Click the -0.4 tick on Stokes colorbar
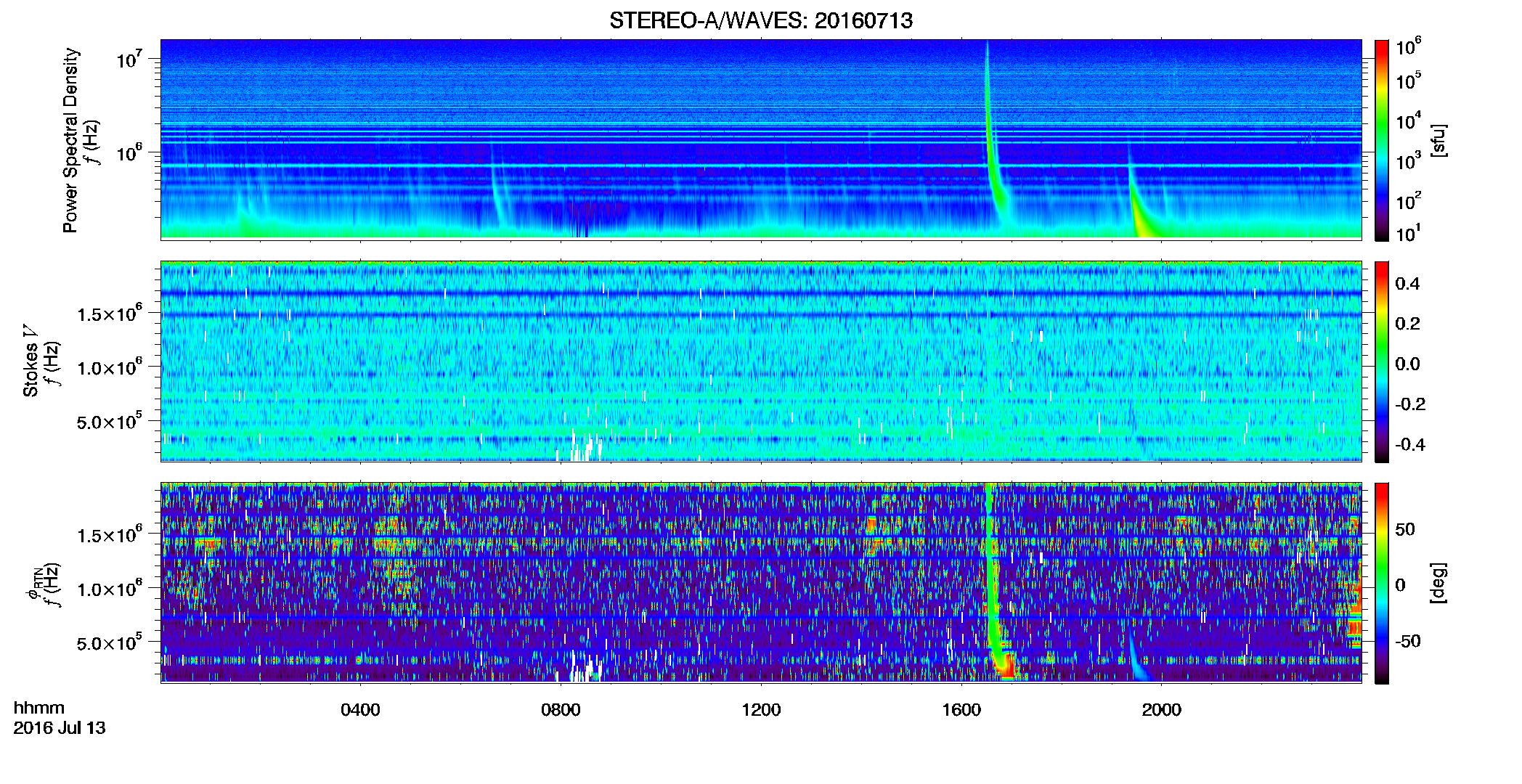 tap(1411, 444)
